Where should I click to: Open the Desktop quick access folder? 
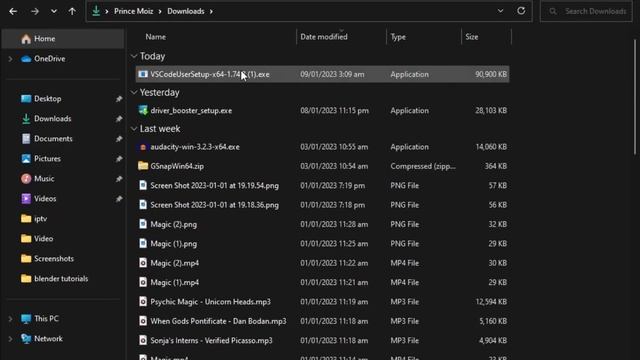48,99
